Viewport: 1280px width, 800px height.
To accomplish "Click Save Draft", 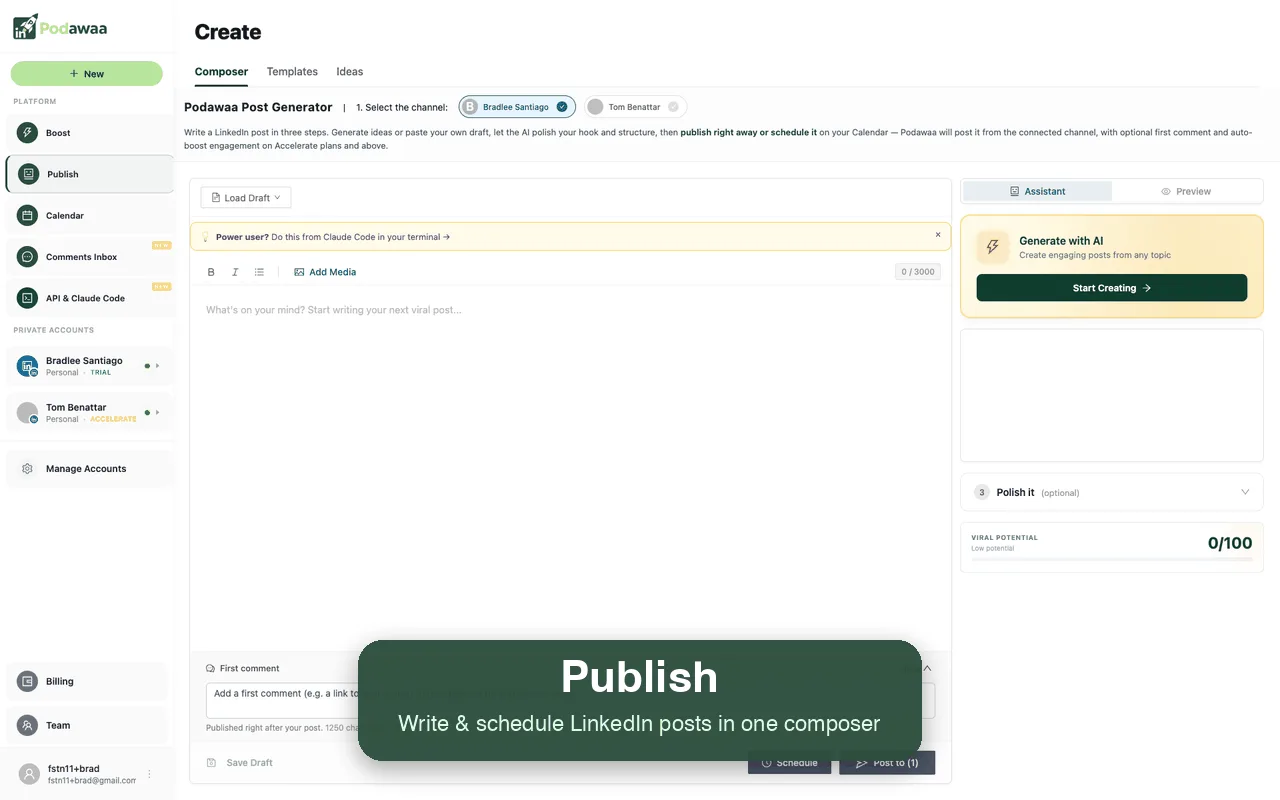I will coord(239,763).
